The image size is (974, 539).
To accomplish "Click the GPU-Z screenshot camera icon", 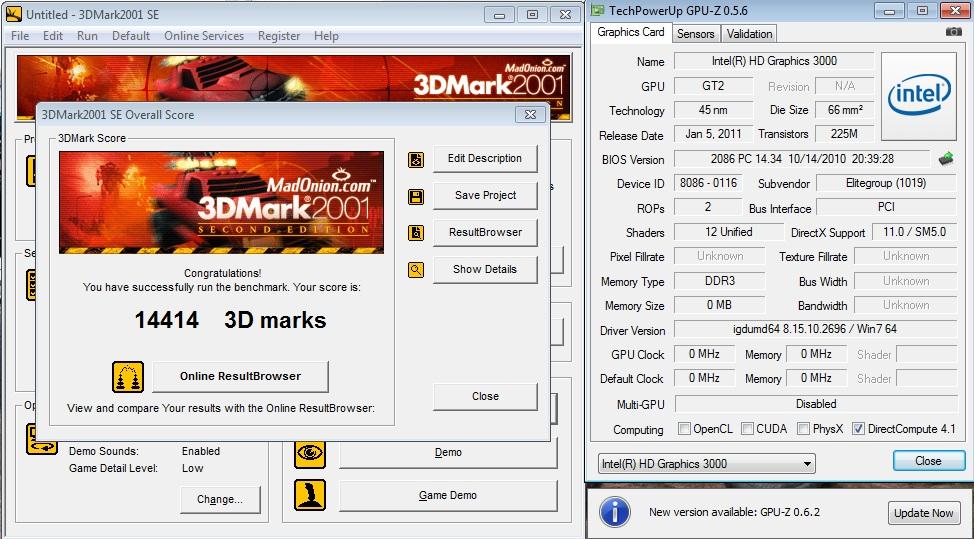I will point(954,32).
